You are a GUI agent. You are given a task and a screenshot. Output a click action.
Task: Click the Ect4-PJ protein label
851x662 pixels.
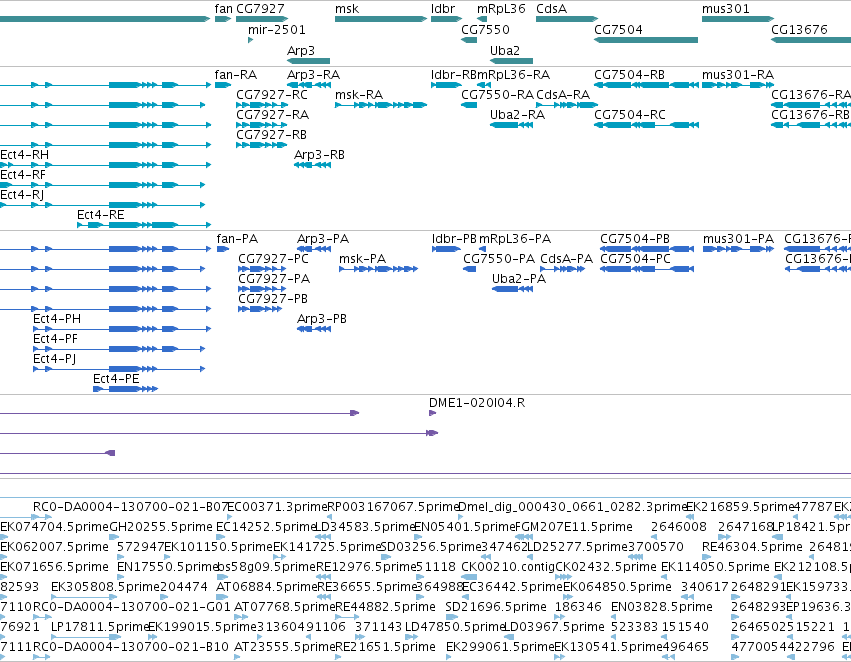pos(55,359)
